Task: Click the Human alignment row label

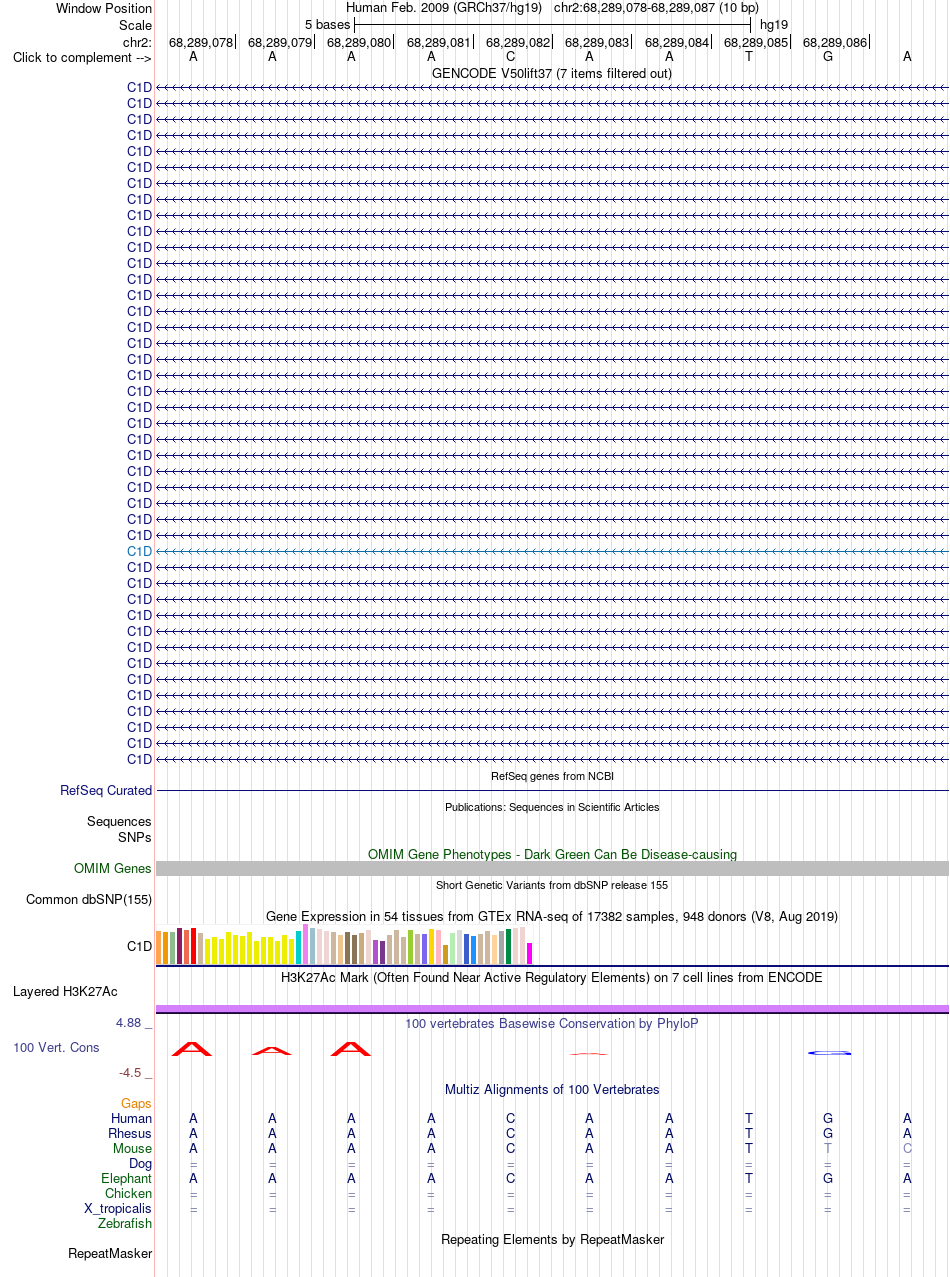Action: pyautogui.click(x=131, y=1118)
